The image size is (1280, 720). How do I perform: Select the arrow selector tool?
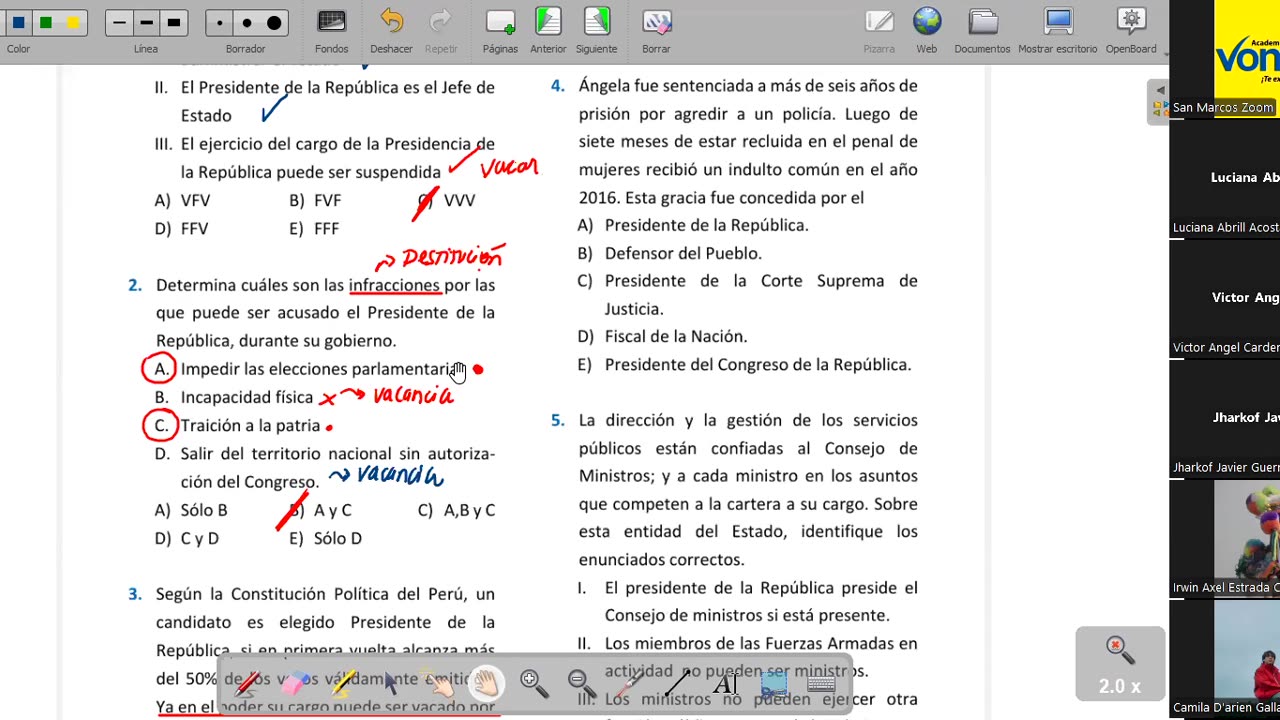pyautogui.click(x=390, y=683)
